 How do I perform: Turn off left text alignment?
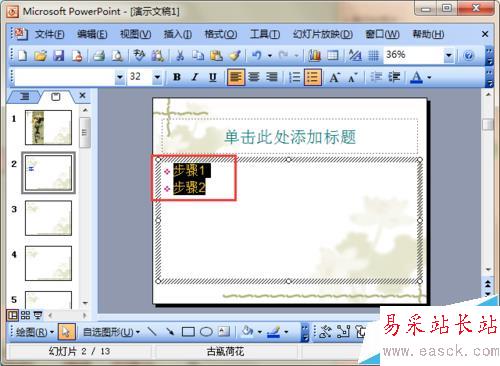pos(236,77)
